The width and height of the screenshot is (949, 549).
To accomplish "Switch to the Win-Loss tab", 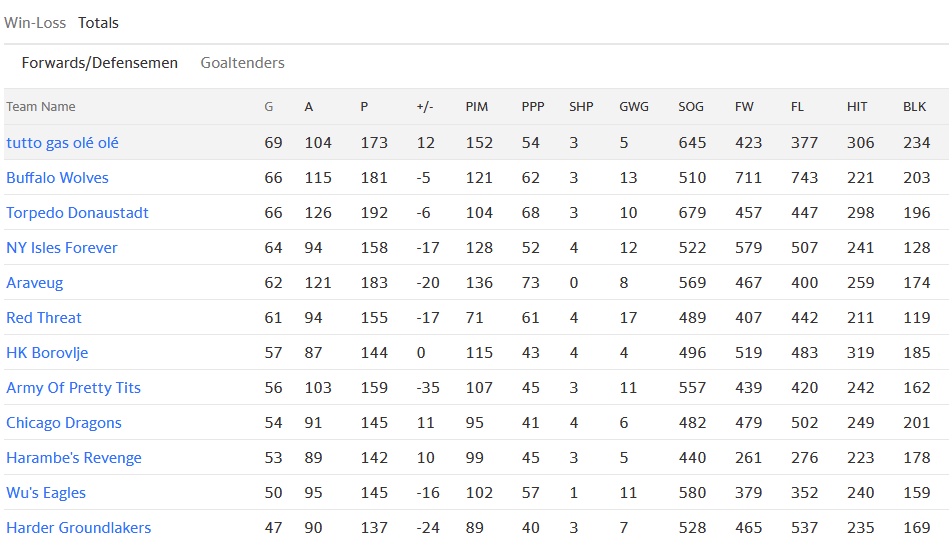I will pos(35,22).
